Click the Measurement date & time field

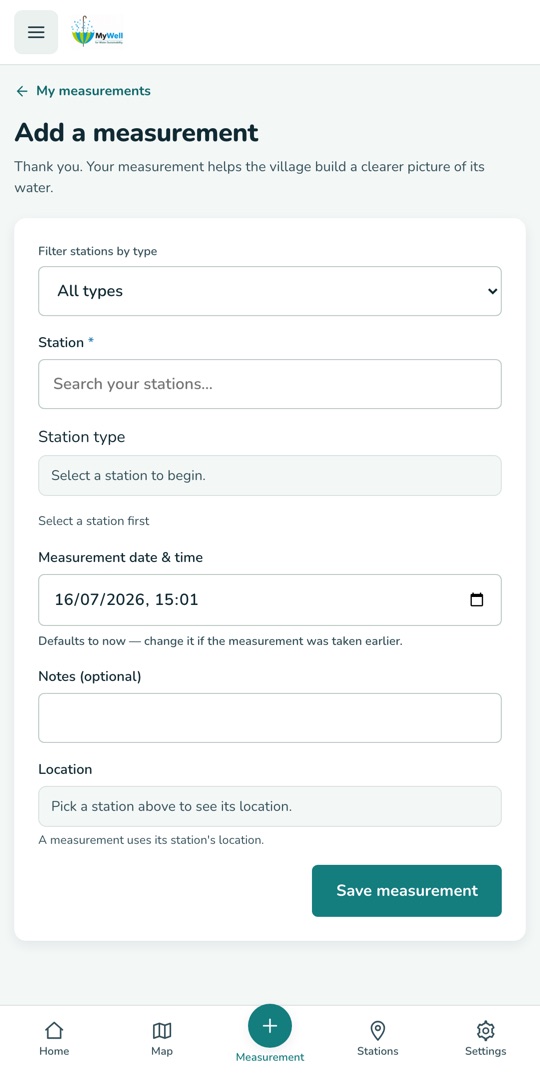pyautogui.click(x=270, y=599)
